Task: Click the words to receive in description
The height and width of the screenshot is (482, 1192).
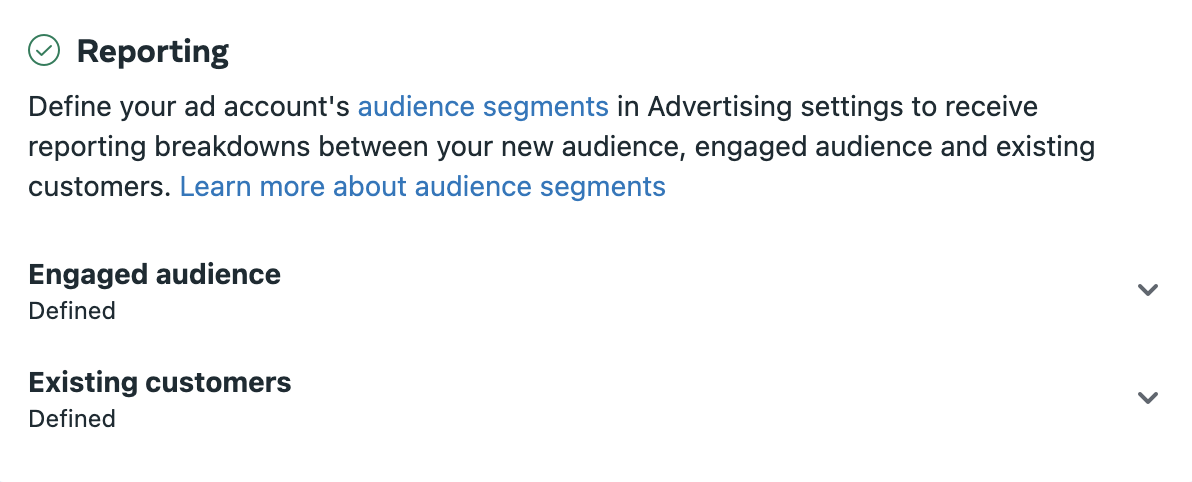Action: [975, 107]
